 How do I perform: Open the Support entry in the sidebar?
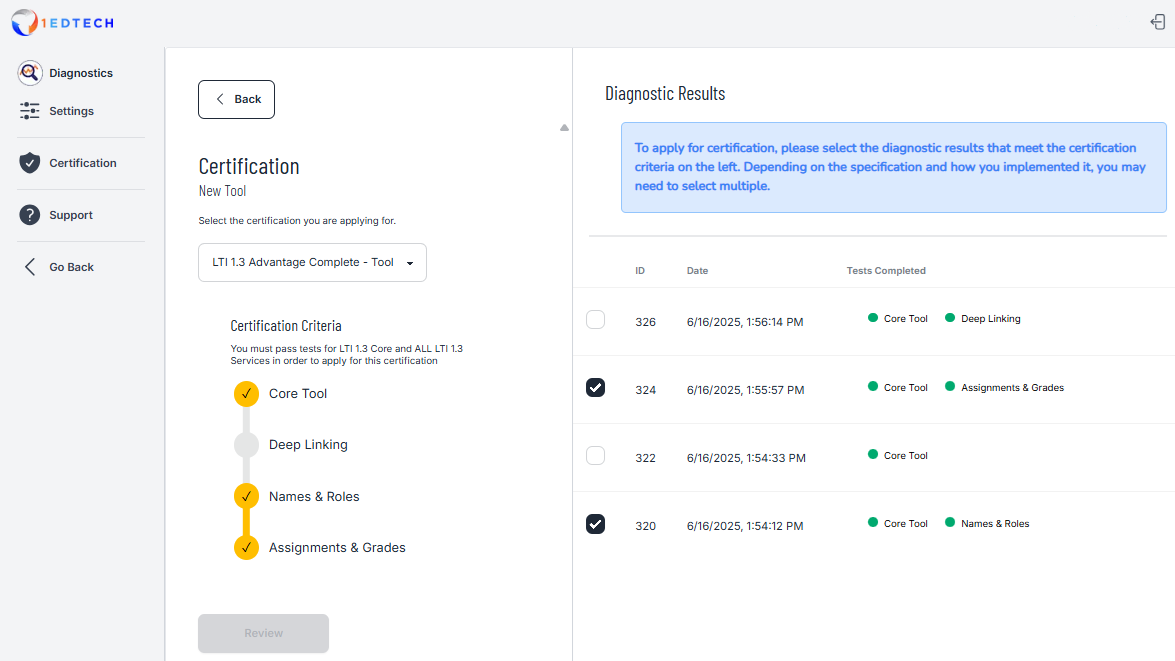tap(70, 214)
